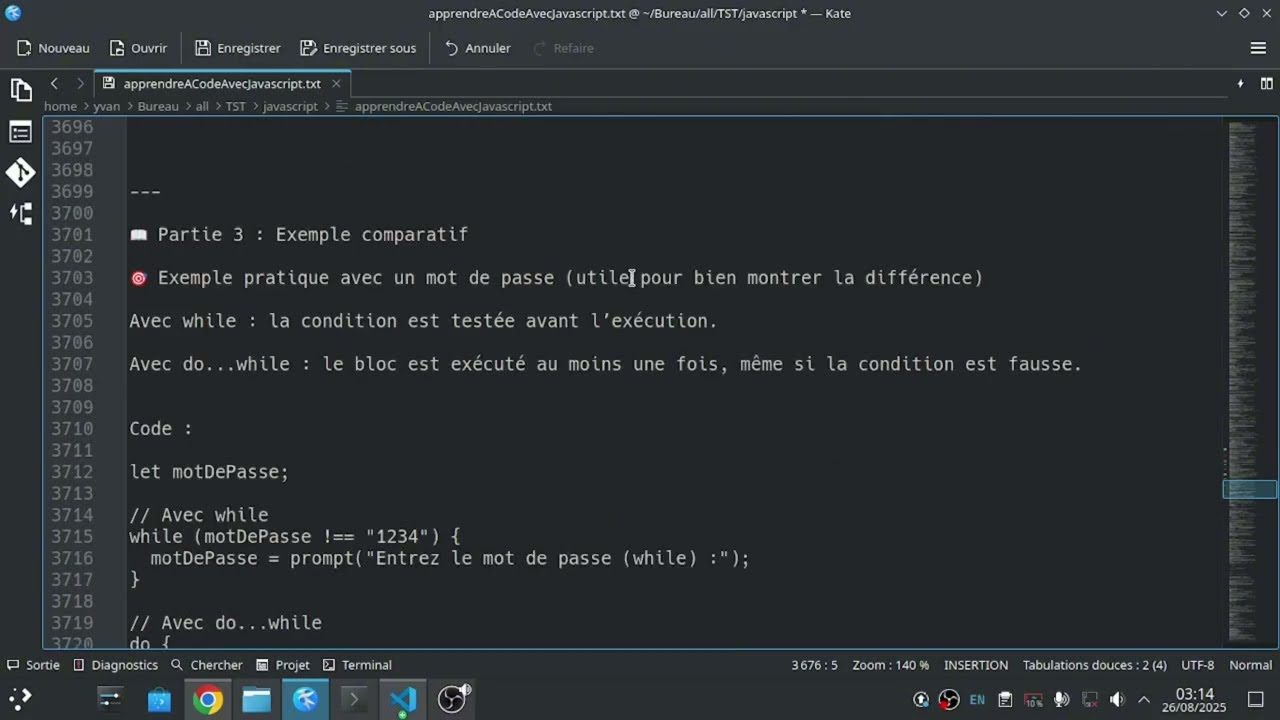Open the file manager from taskbar
Viewport: 1280px width, 720px height.
coord(257,699)
